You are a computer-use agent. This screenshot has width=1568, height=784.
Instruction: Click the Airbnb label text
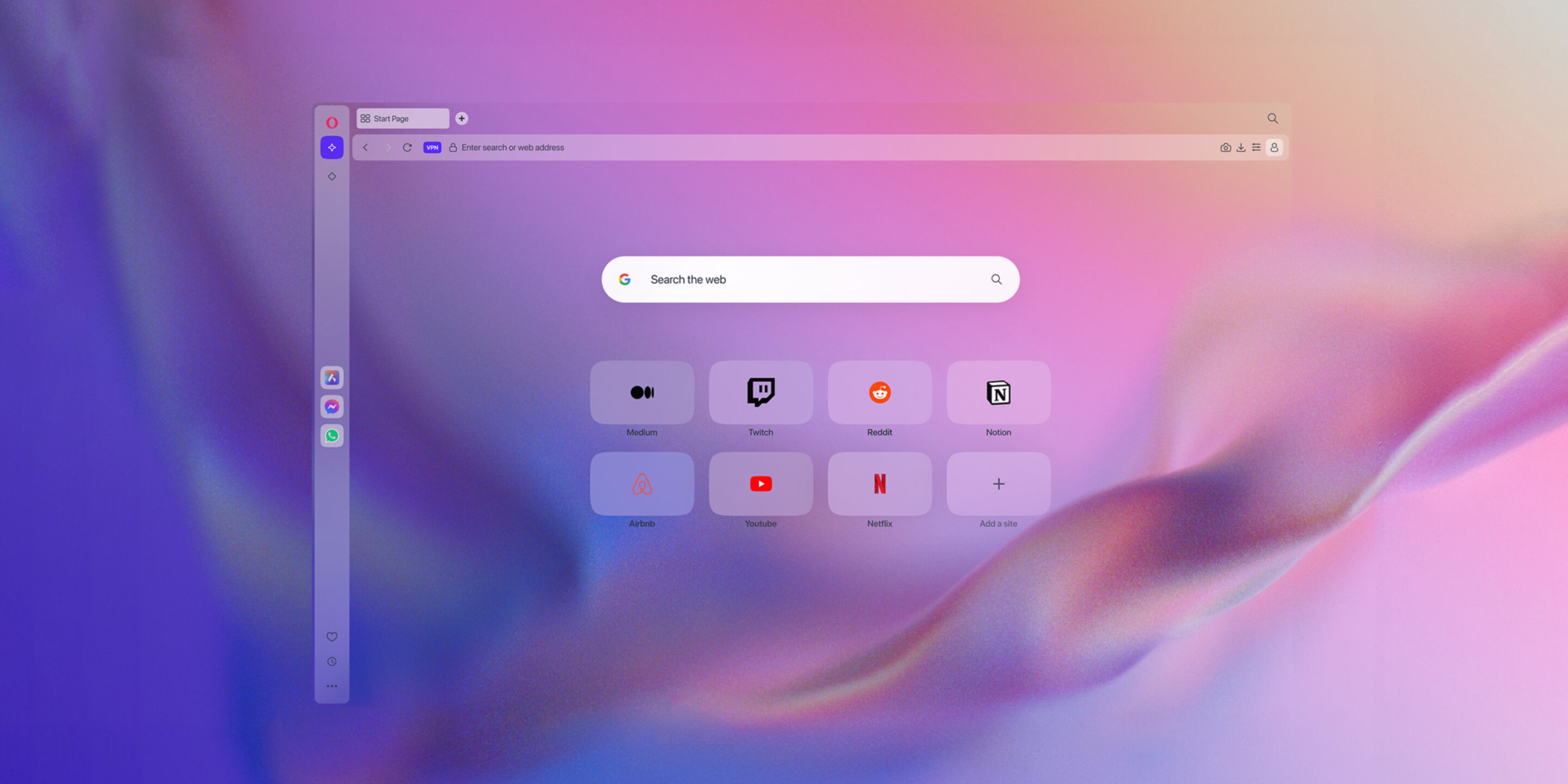642,524
